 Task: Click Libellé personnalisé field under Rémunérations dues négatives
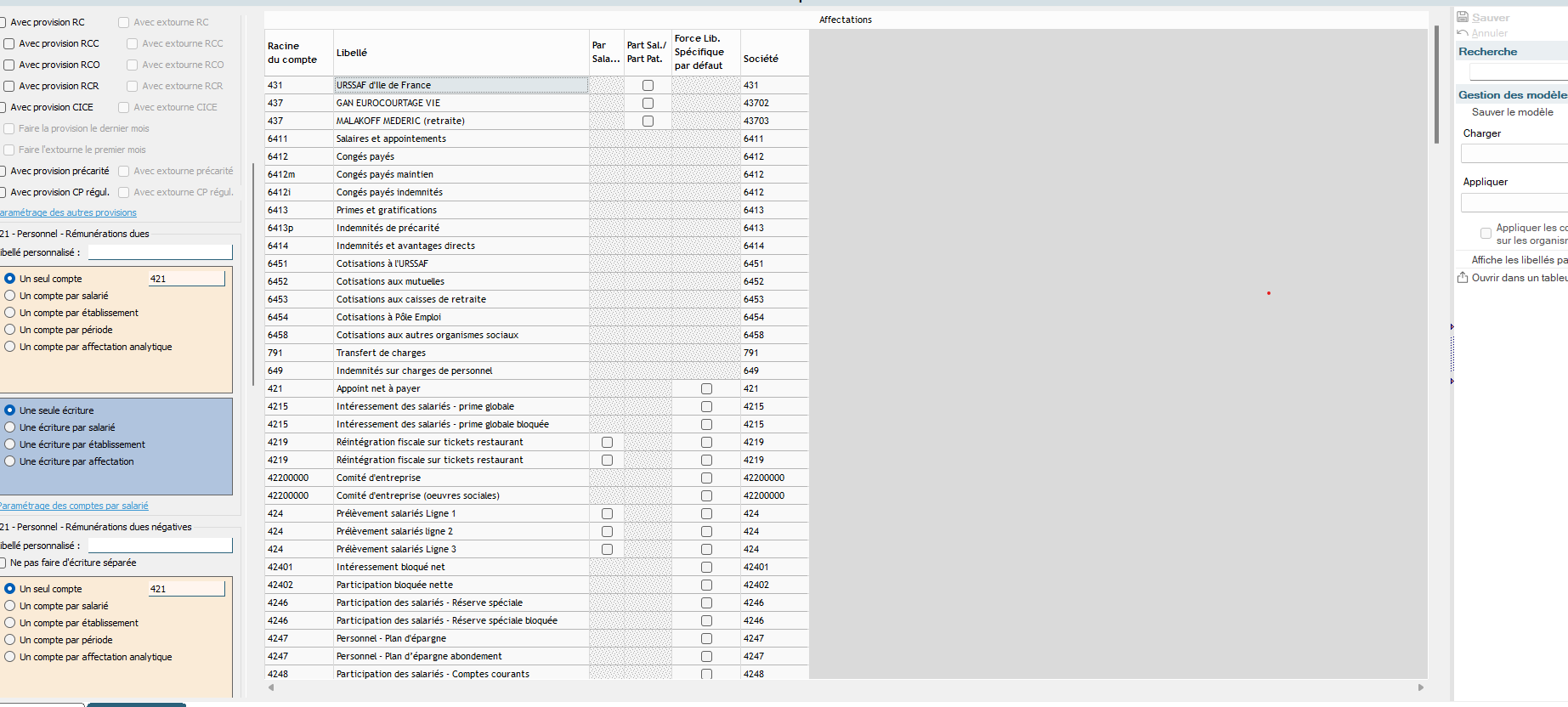click(160, 546)
